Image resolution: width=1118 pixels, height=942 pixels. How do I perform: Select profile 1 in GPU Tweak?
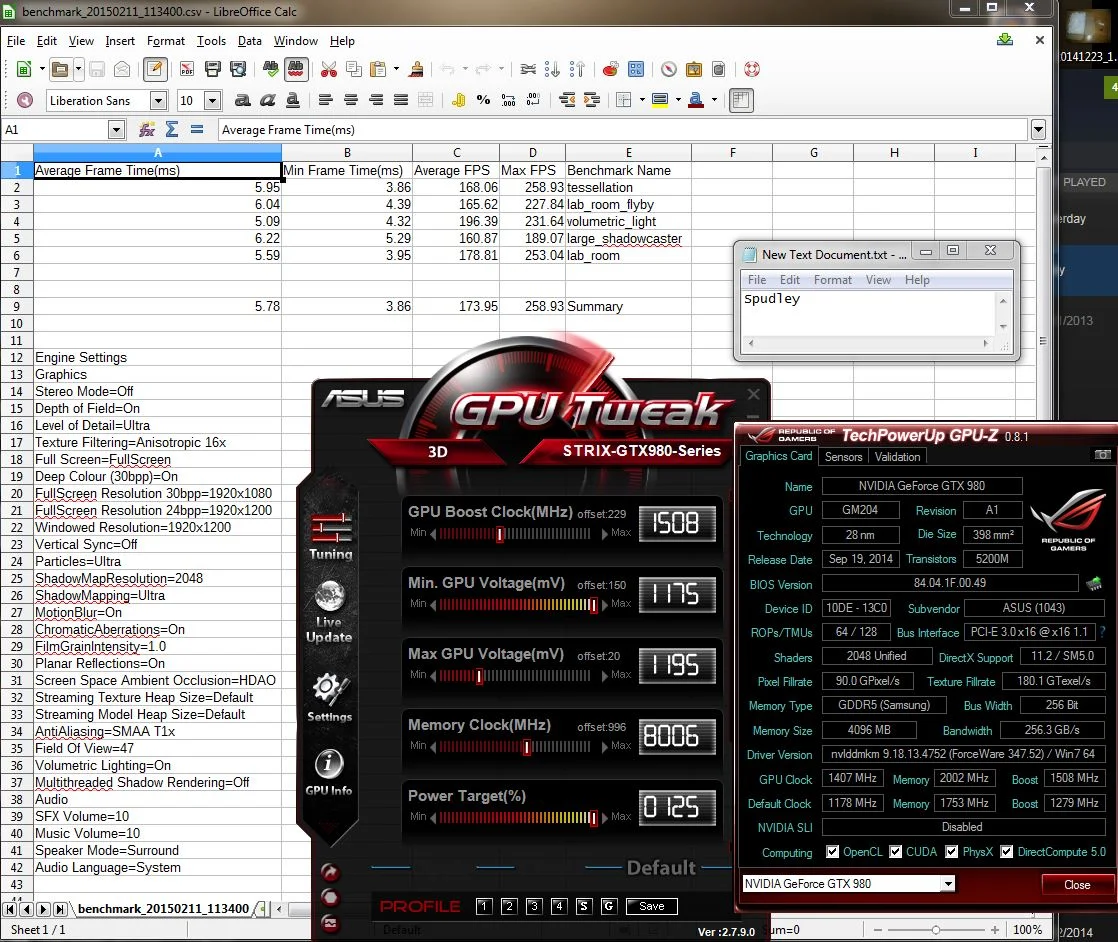coord(483,906)
